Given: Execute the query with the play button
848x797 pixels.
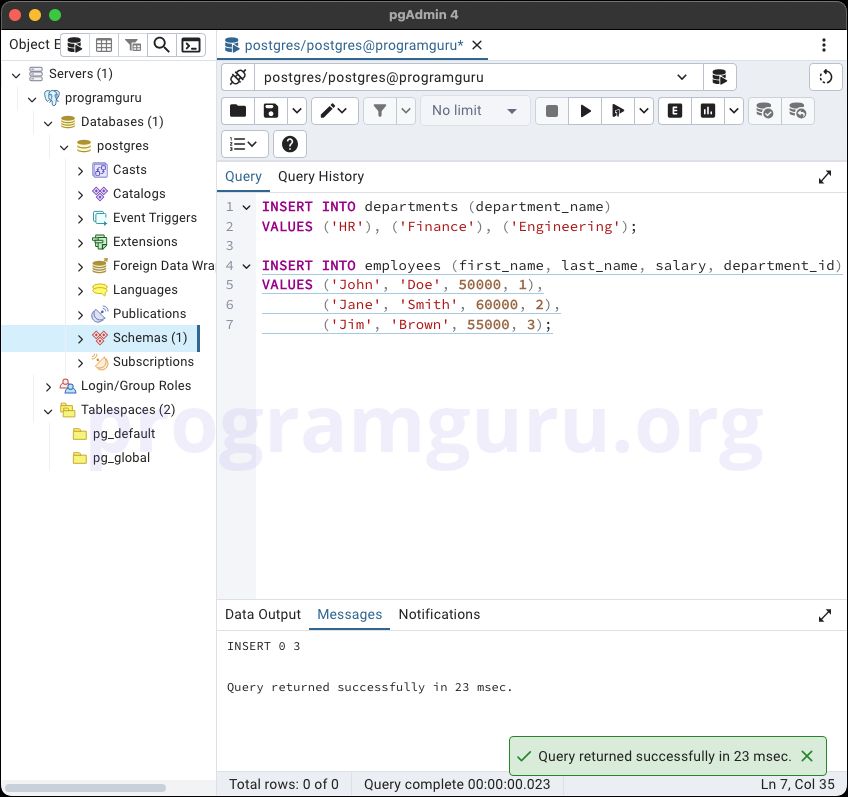Looking at the screenshot, I should (x=585, y=111).
